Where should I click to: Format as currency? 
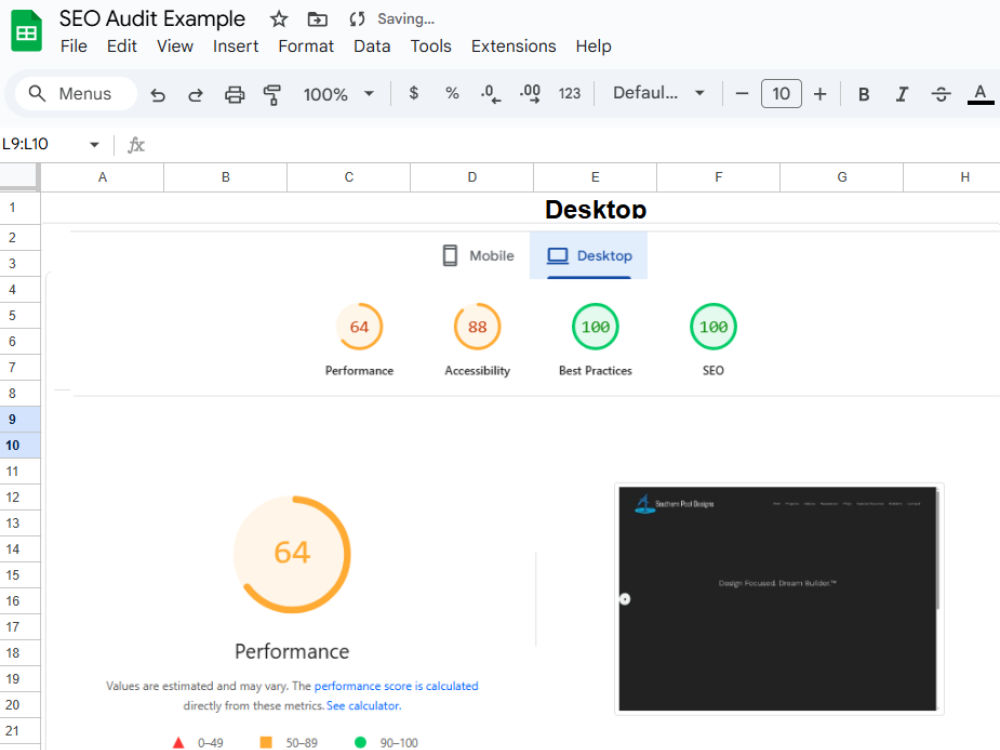(x=414, y=93)
